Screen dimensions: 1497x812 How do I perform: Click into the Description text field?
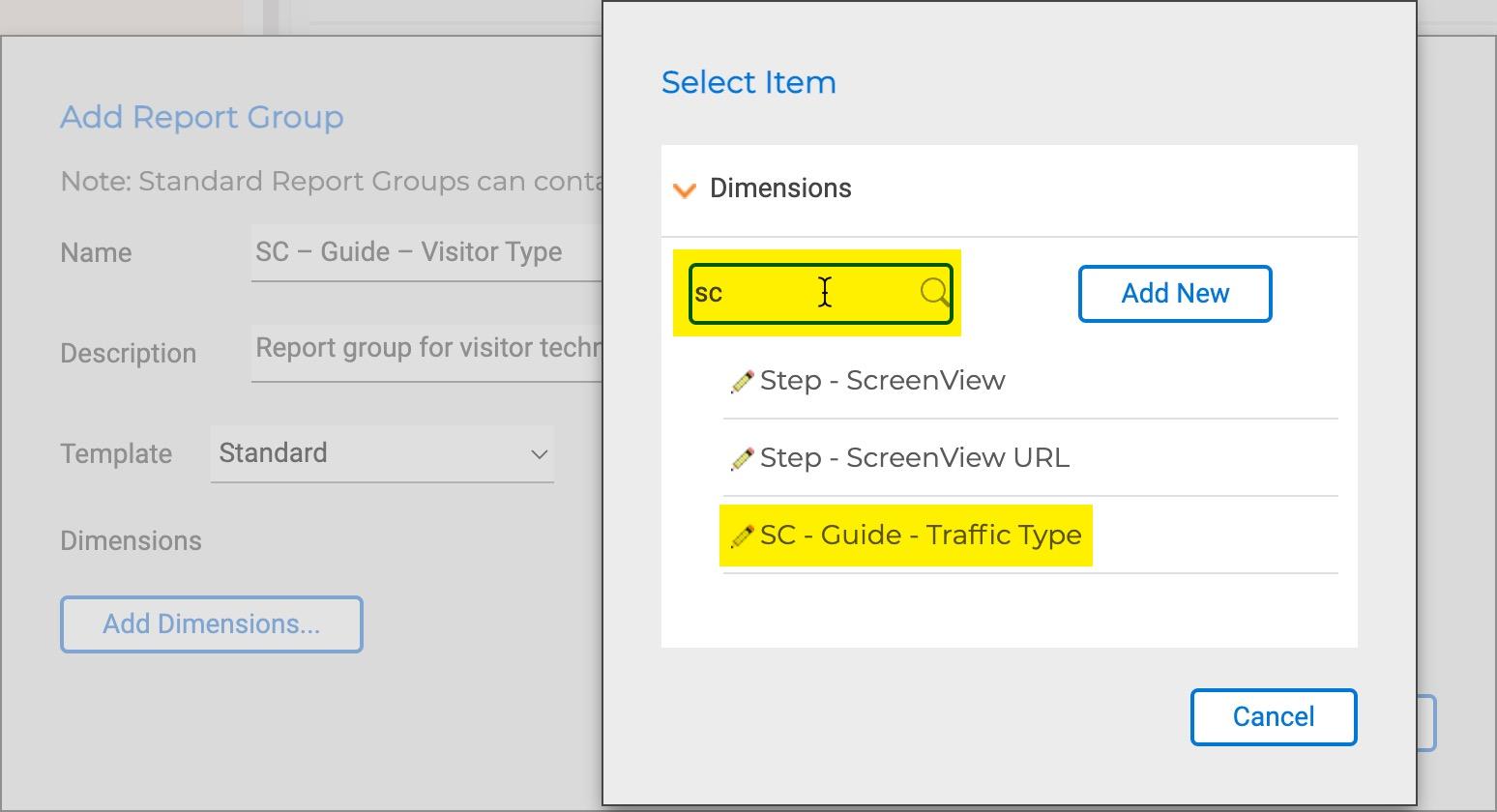pyautogui.click(x=426, y=349)
